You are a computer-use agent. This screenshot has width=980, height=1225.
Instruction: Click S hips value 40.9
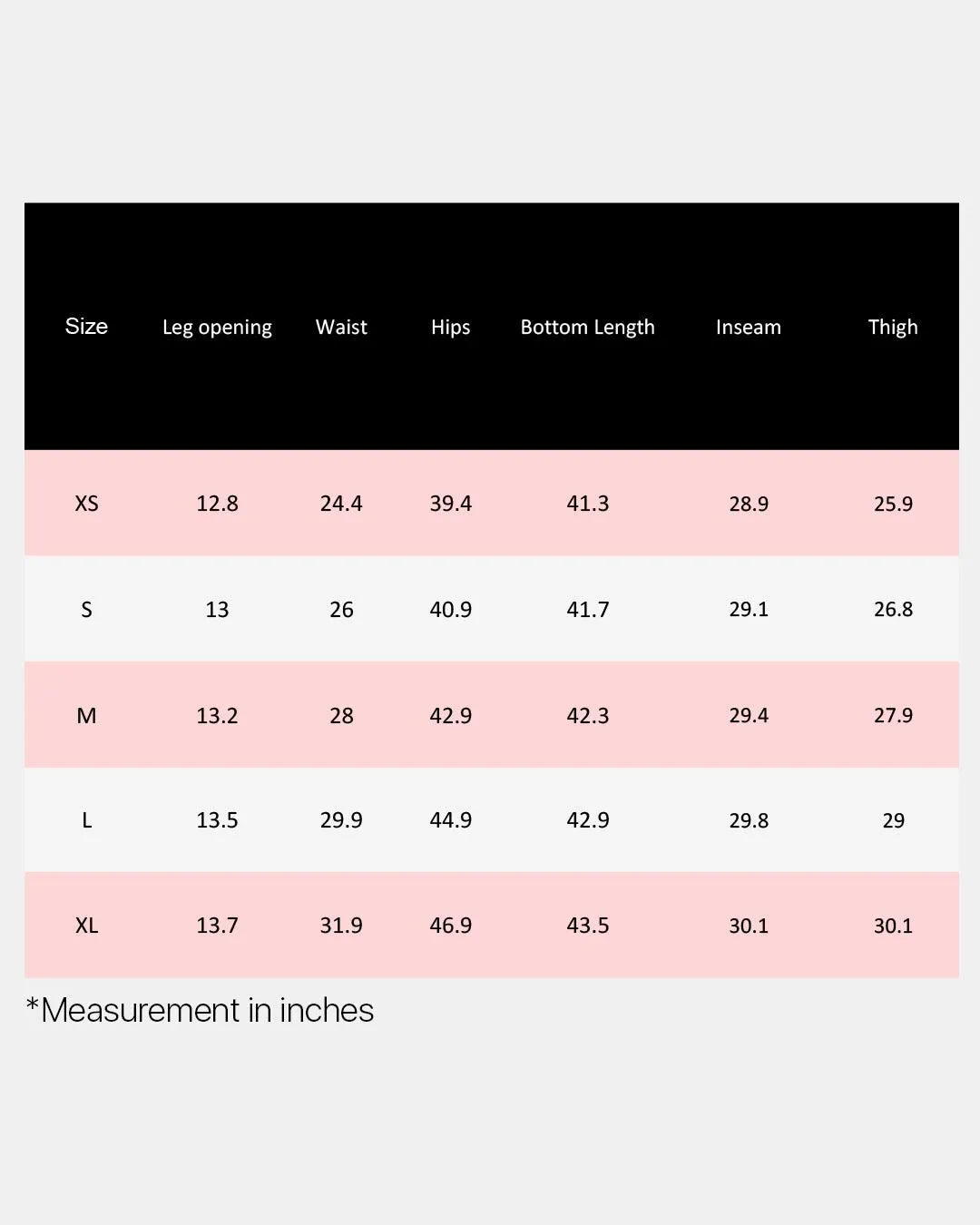[x=450, y=610]
